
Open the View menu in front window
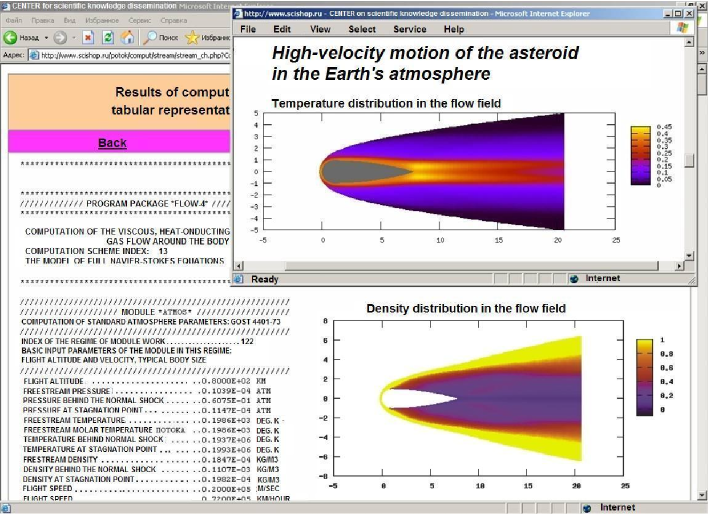pyautogui.click(x=320, y=29)
